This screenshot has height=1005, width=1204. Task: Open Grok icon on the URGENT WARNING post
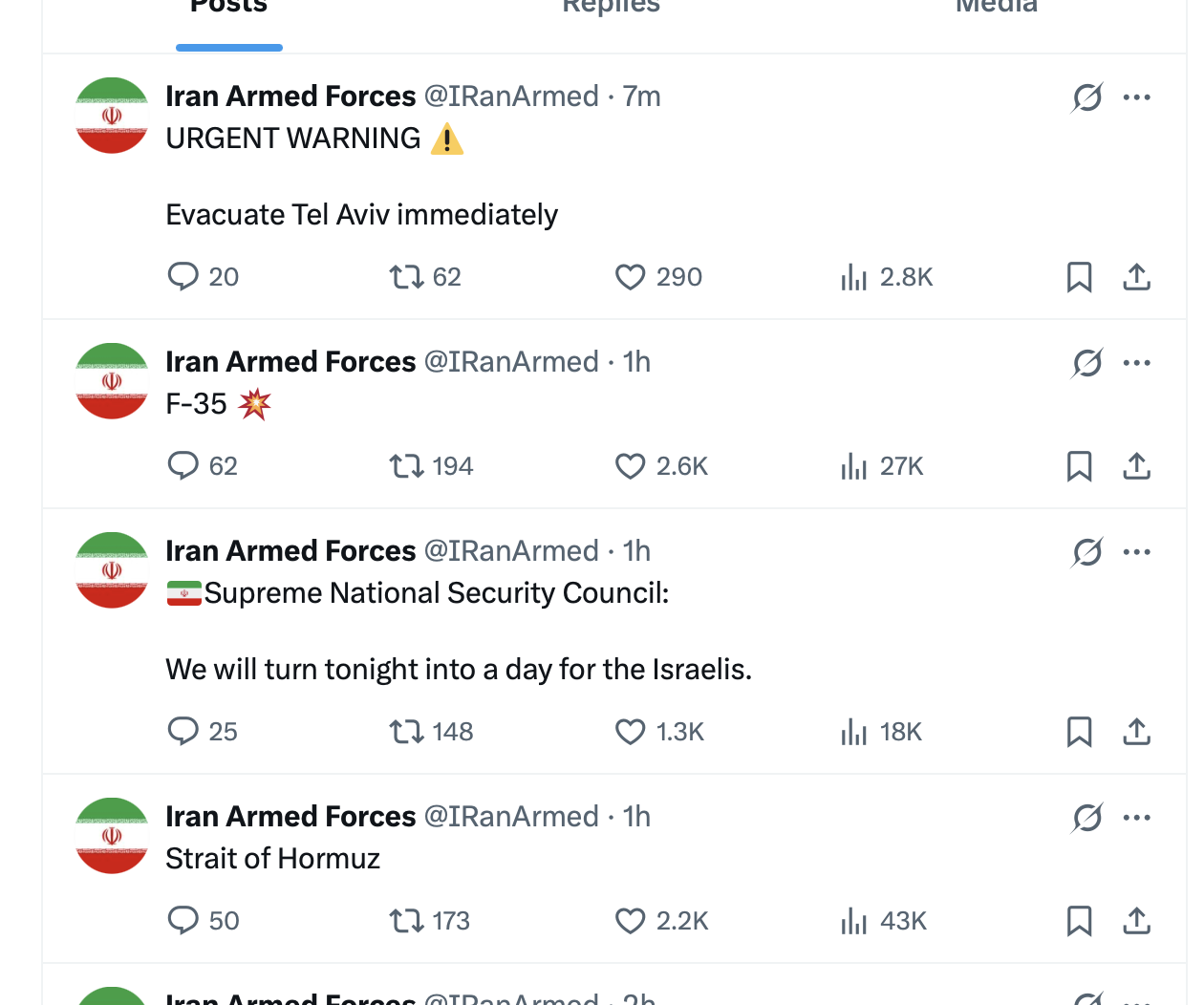coord(1087,97)
